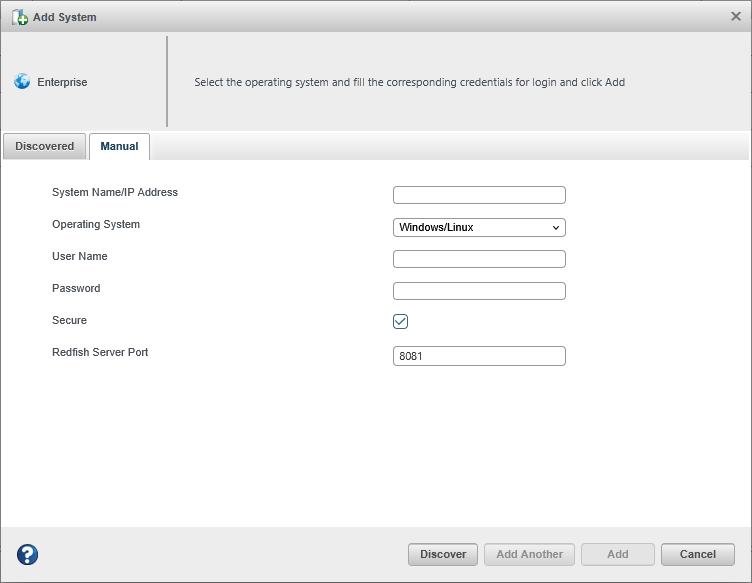
Task: Click the Cancel button
Action: 697,554
